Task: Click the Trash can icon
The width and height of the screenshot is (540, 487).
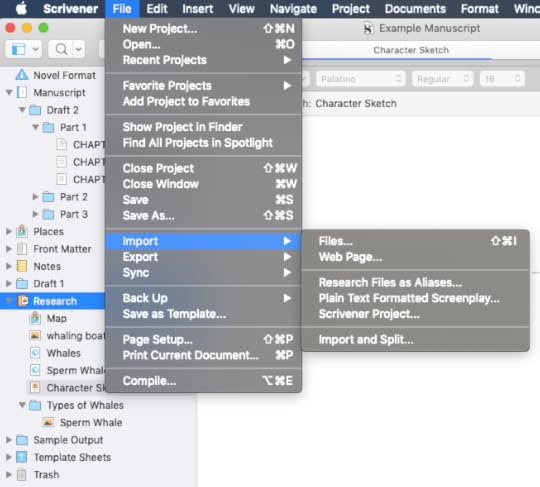Action: pos(22,475)
